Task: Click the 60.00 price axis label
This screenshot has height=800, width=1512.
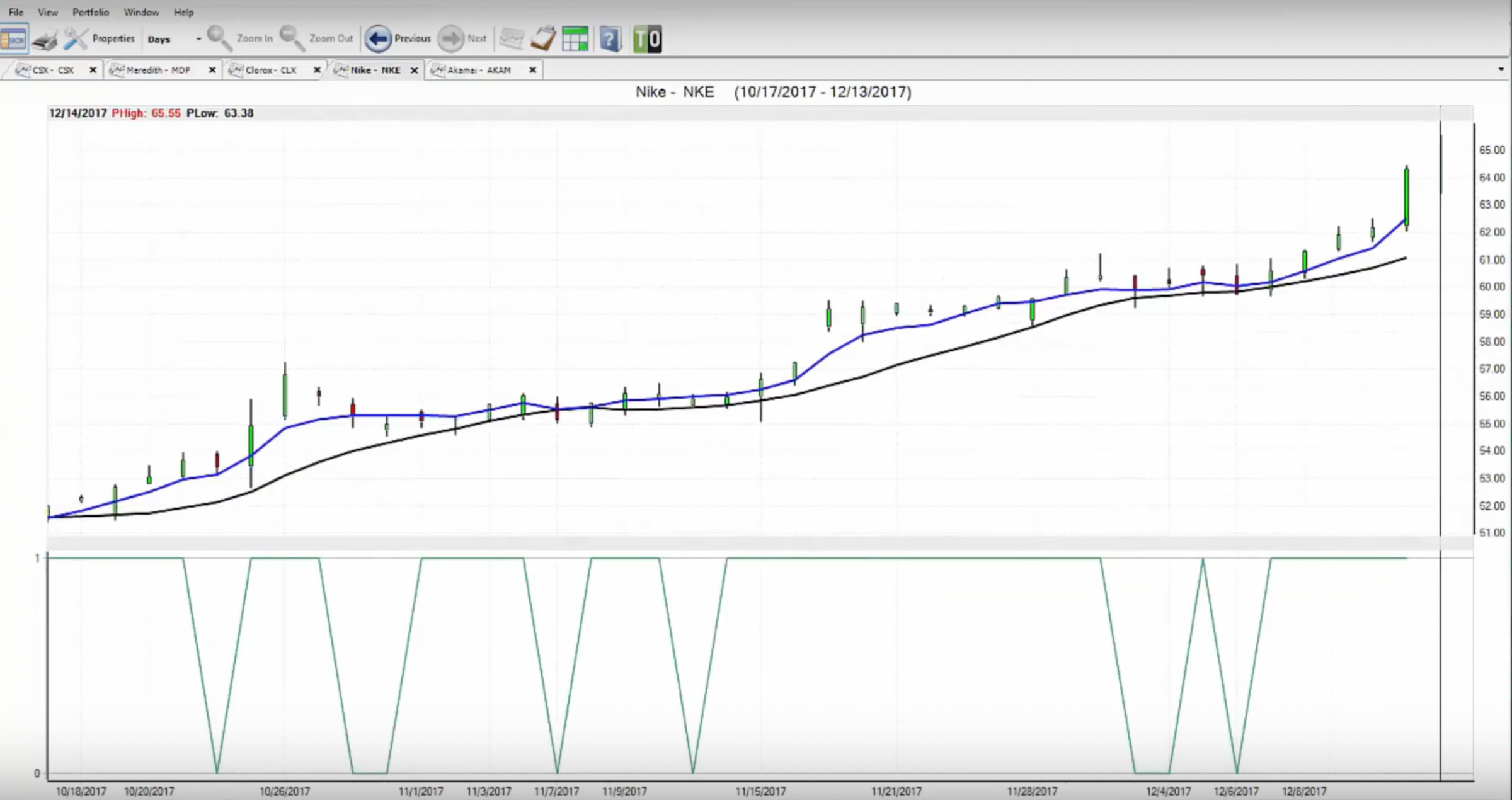Action: pyautogui.click(x=1492, y=287)
